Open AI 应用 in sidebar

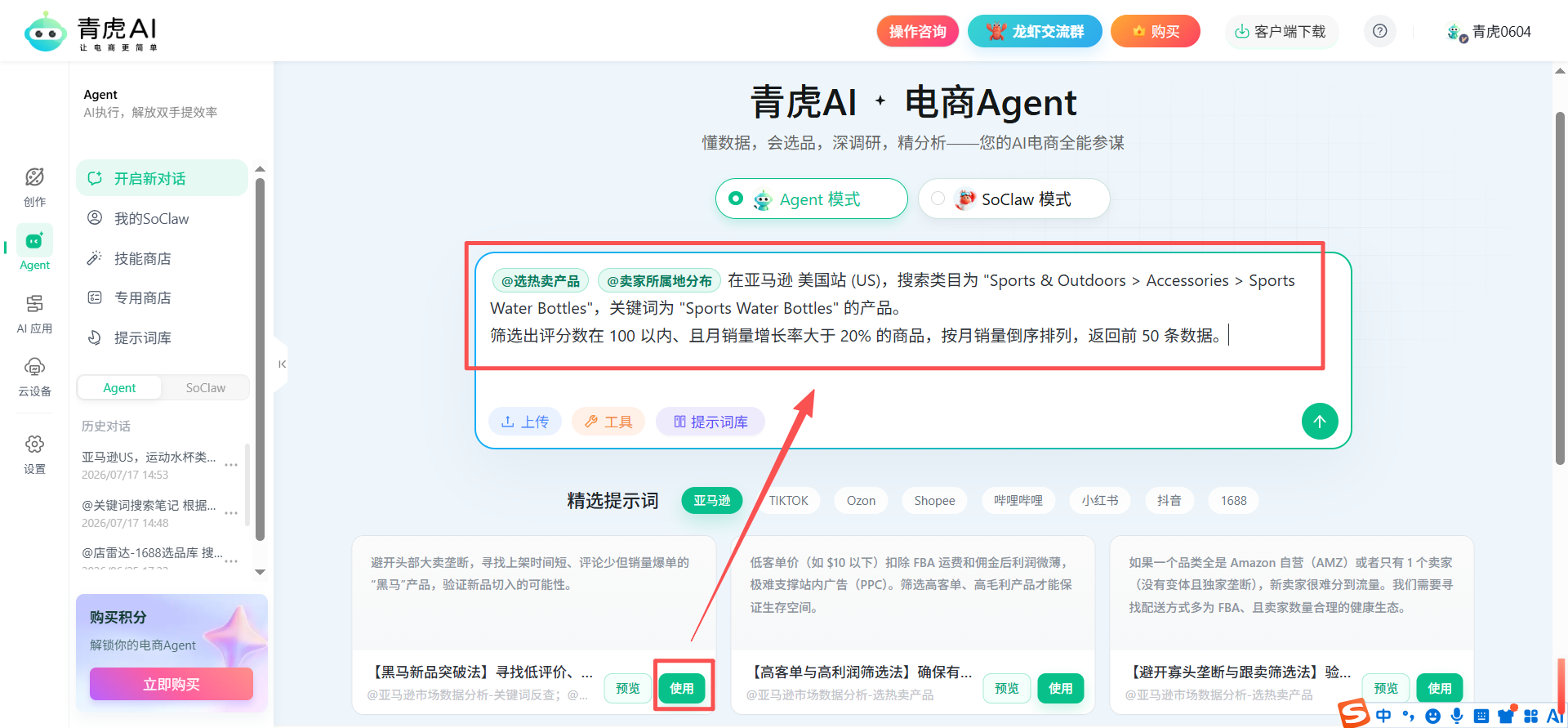(x=34, y=314)
